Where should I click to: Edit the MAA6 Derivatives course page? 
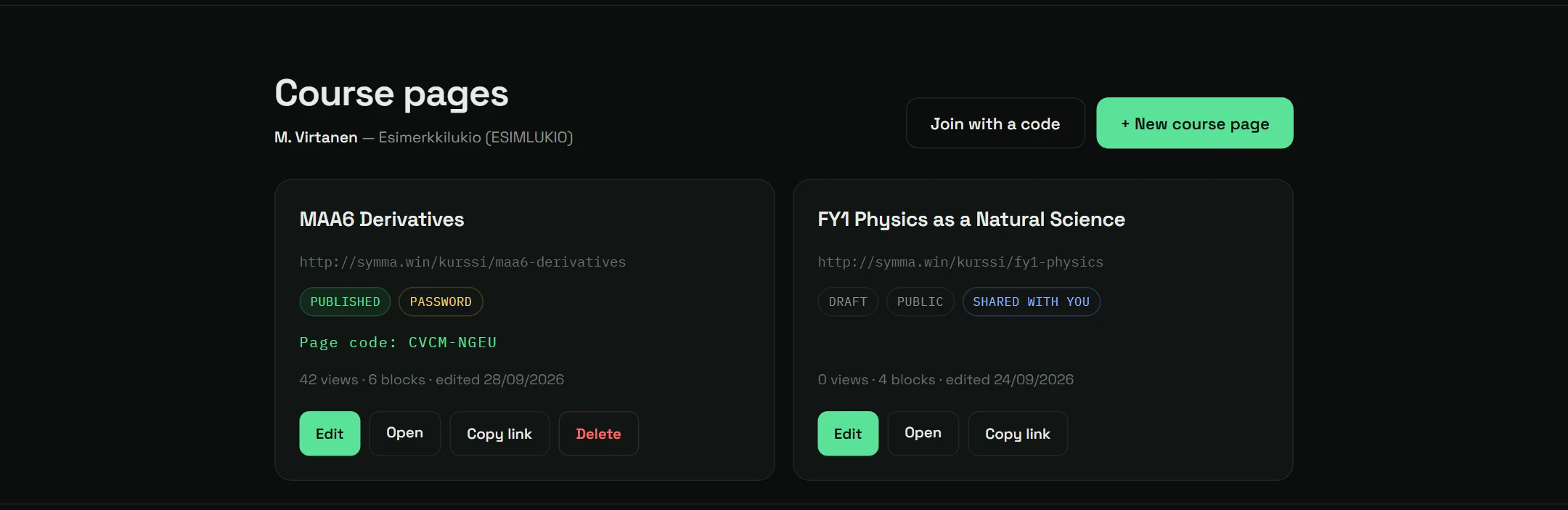330,434
